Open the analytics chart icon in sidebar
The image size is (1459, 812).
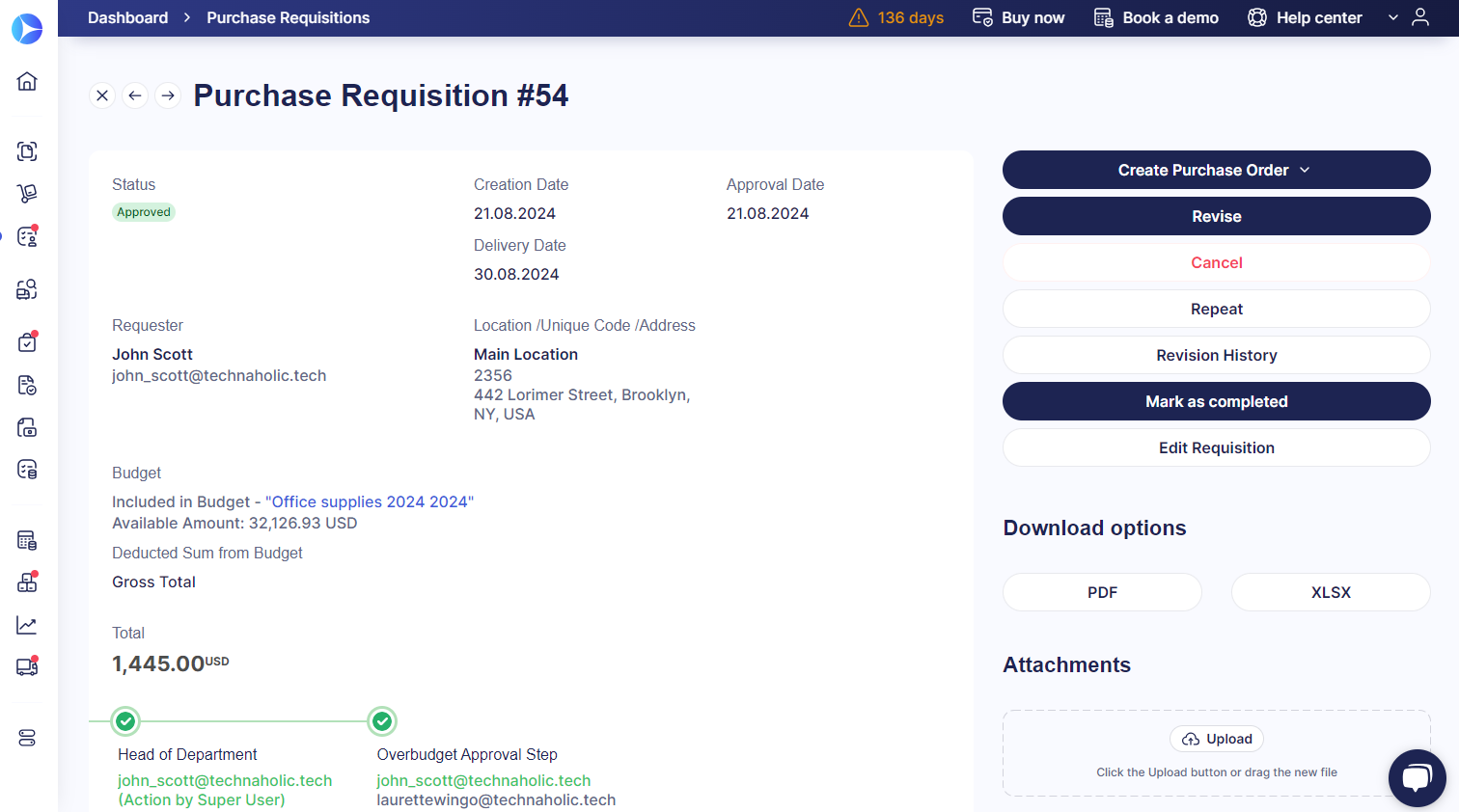(26, 624)
